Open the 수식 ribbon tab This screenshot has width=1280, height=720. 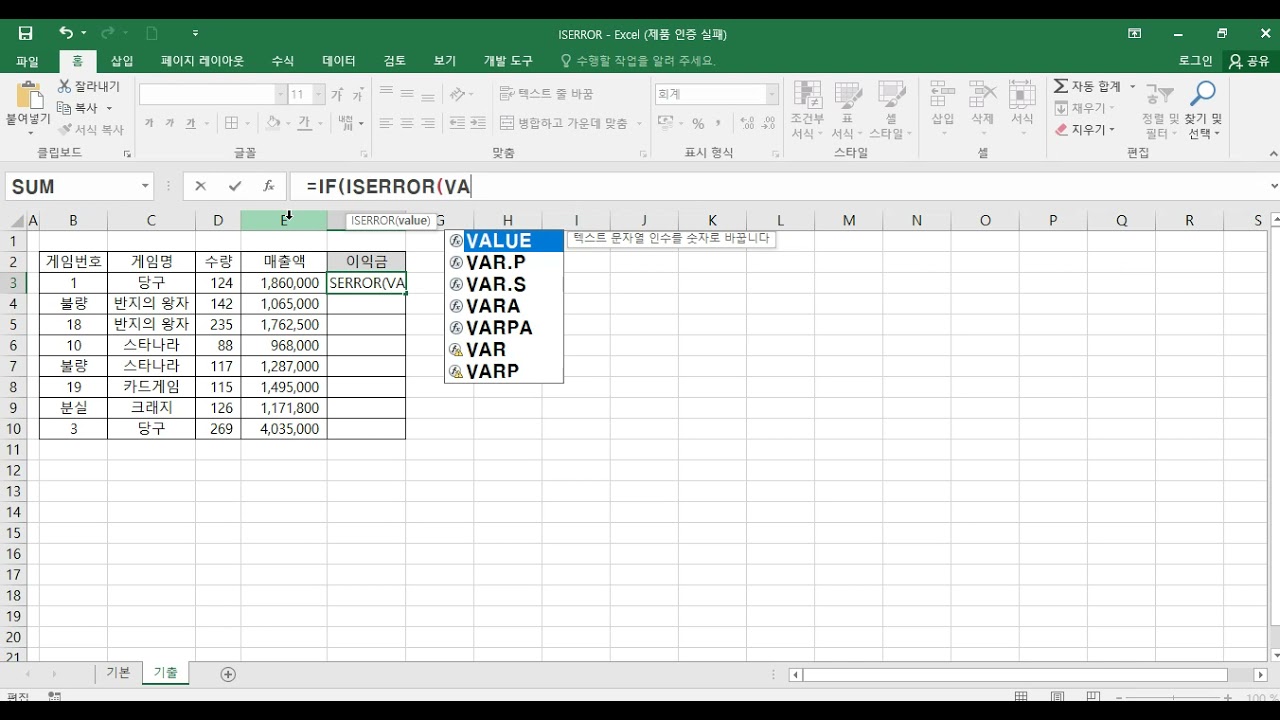pos(283,61)
